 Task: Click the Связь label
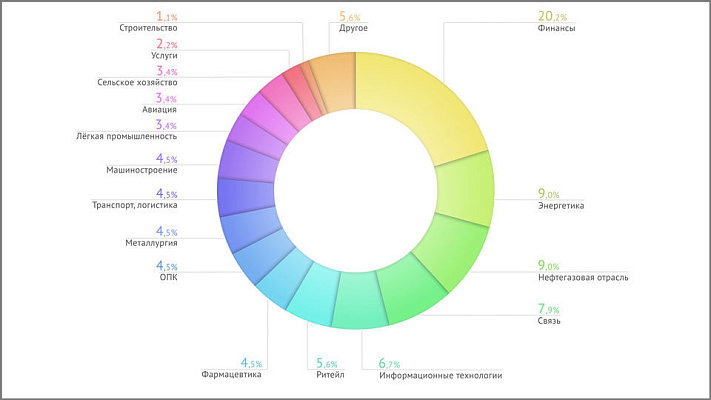point(549,321)
